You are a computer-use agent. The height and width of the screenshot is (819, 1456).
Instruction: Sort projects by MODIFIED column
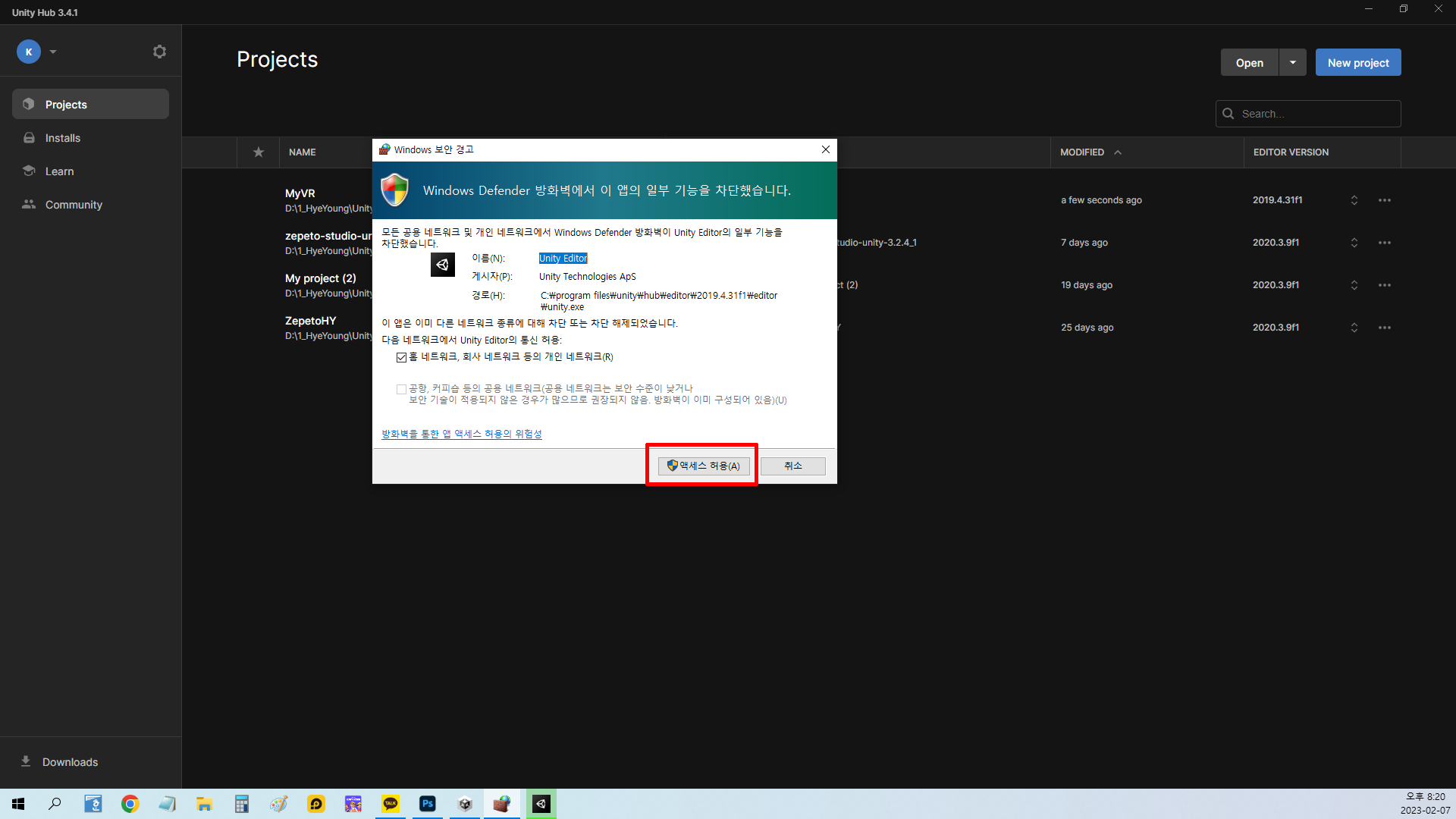tap(1082, 152)
